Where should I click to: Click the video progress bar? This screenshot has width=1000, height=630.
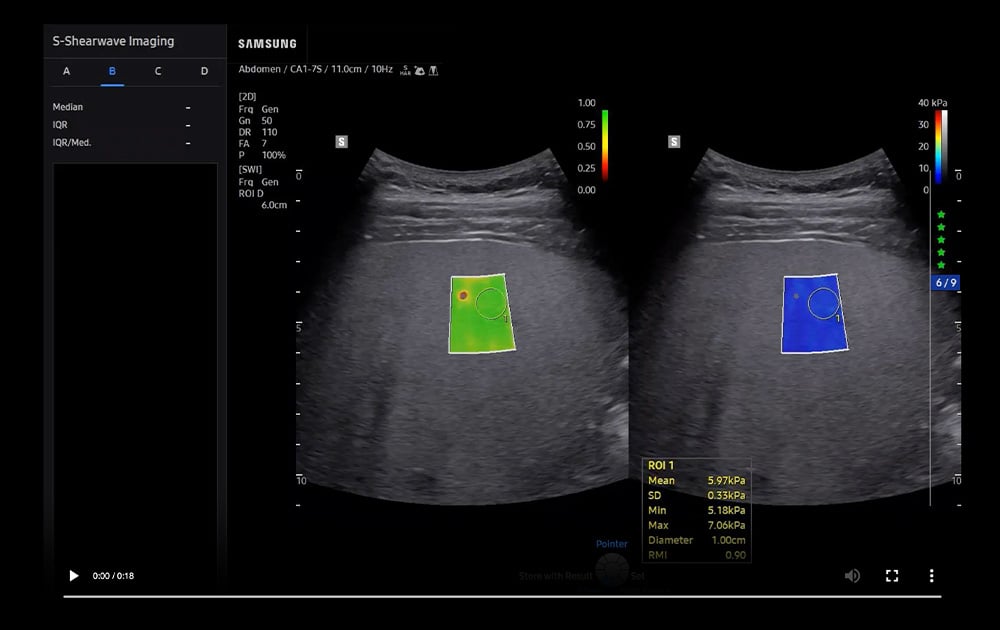500,596
